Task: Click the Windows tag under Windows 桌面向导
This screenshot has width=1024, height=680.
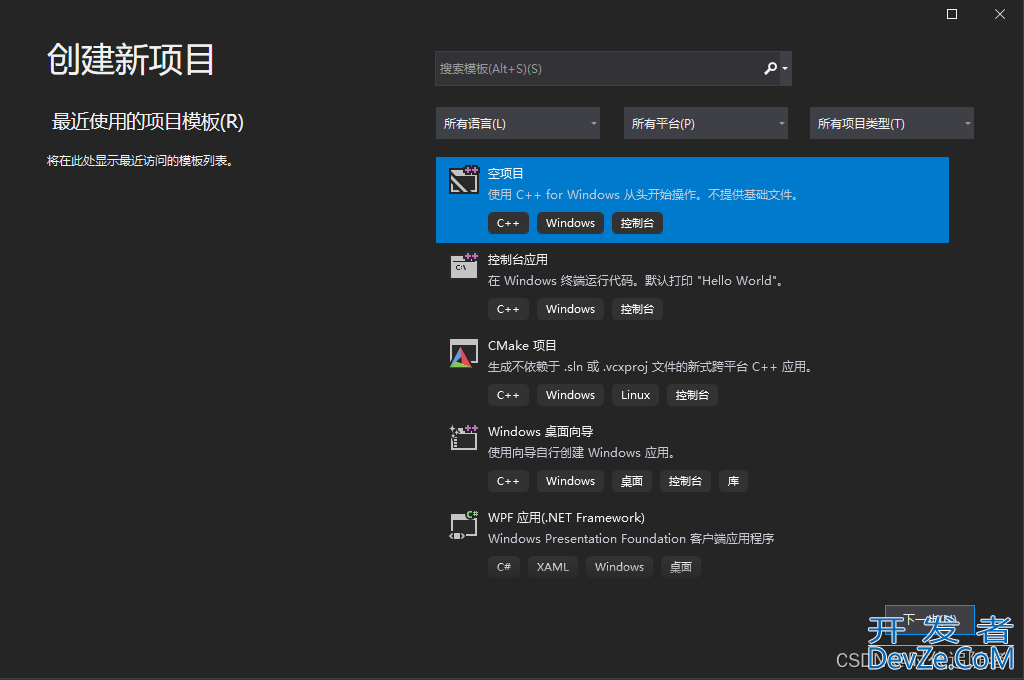Action: pos(570,481)
